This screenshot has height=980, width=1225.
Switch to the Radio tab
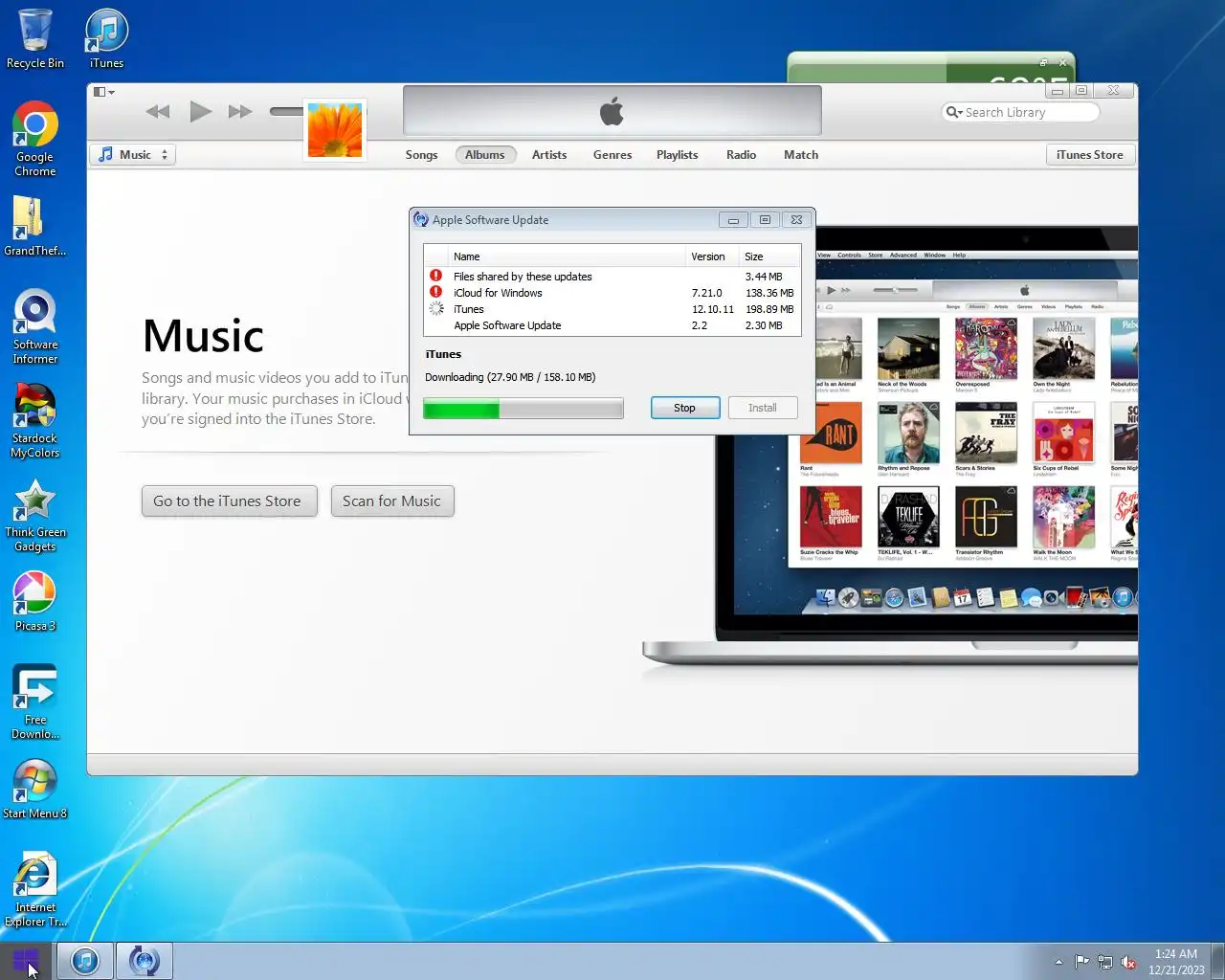[x=741, y=155]
